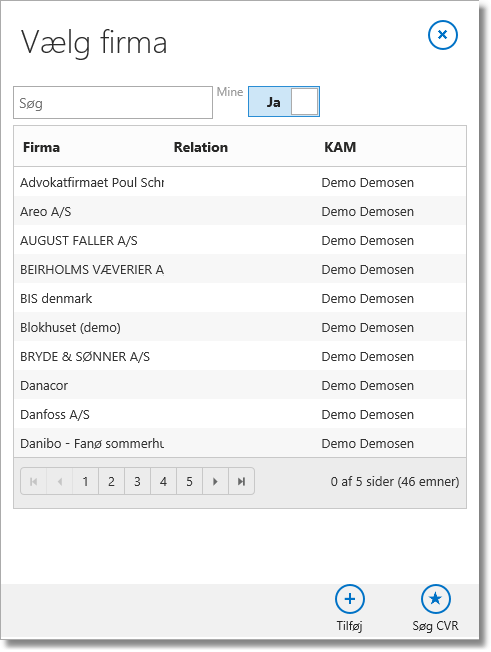Sort by KAM column header
The image size is (491, 652).
pyautogui.click(x=340, y=147)
